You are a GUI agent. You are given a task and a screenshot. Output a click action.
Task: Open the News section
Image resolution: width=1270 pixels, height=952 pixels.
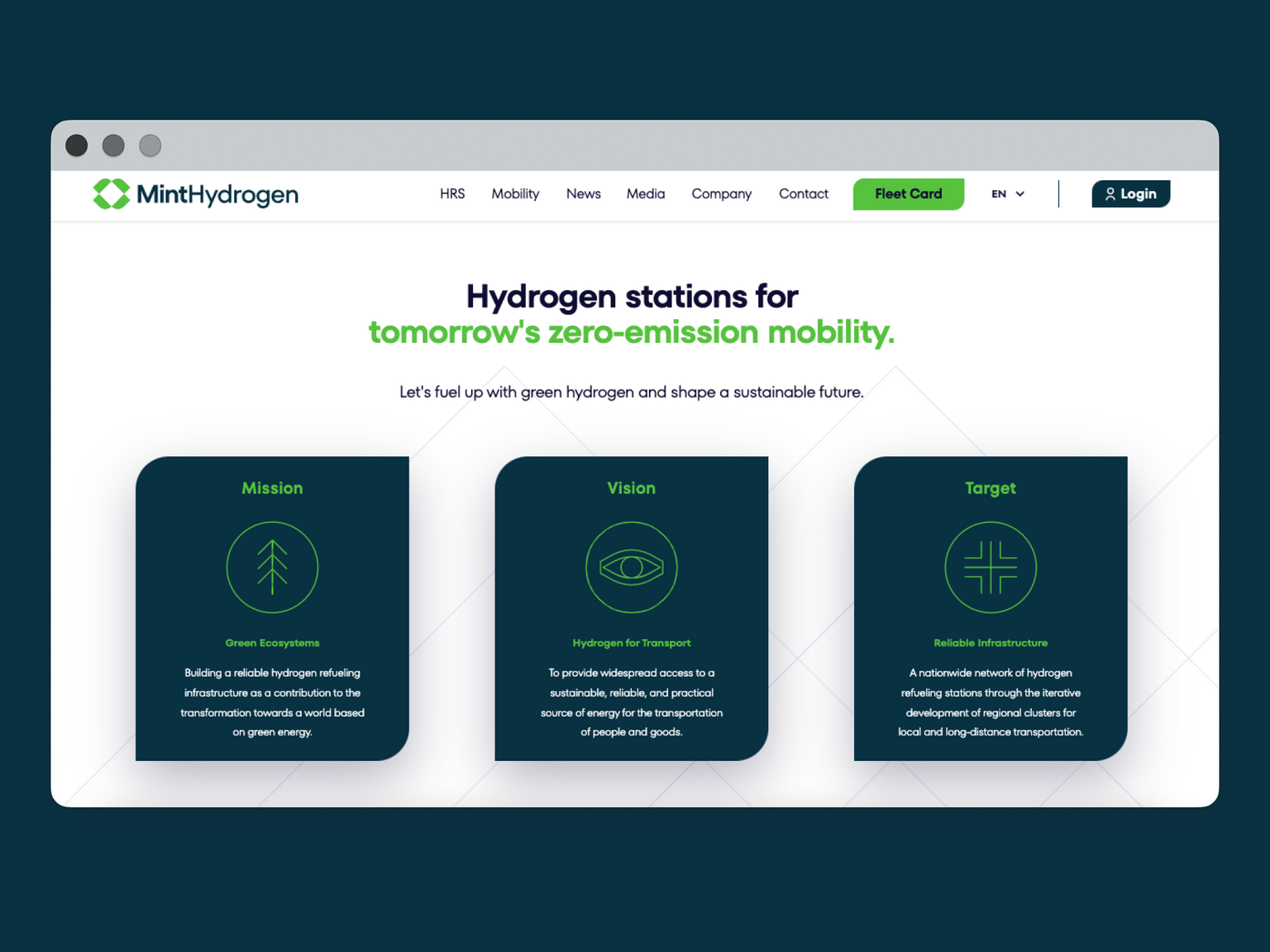coord(583,194)
